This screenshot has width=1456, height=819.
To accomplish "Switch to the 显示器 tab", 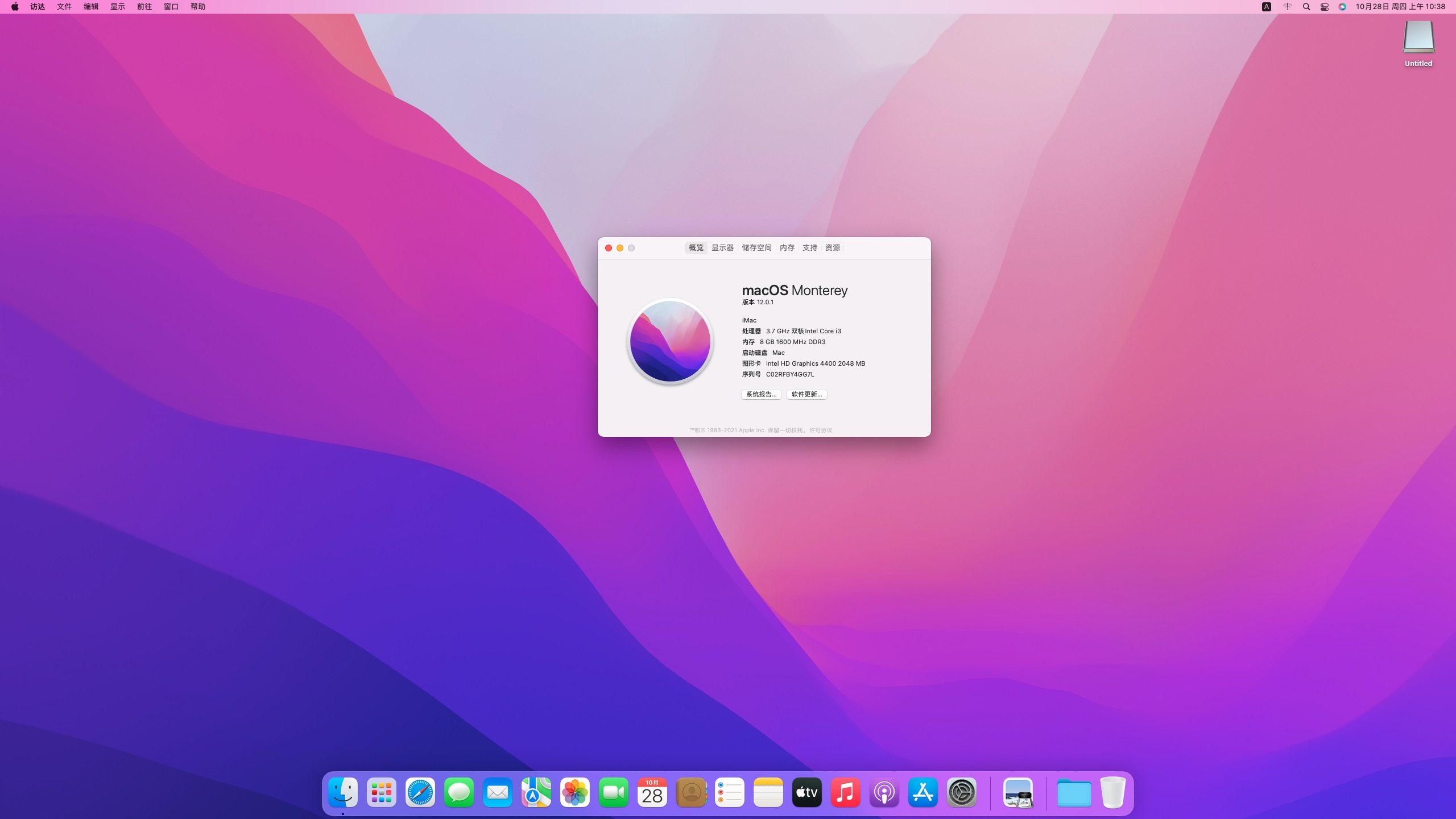I will (x=722, y=248).
